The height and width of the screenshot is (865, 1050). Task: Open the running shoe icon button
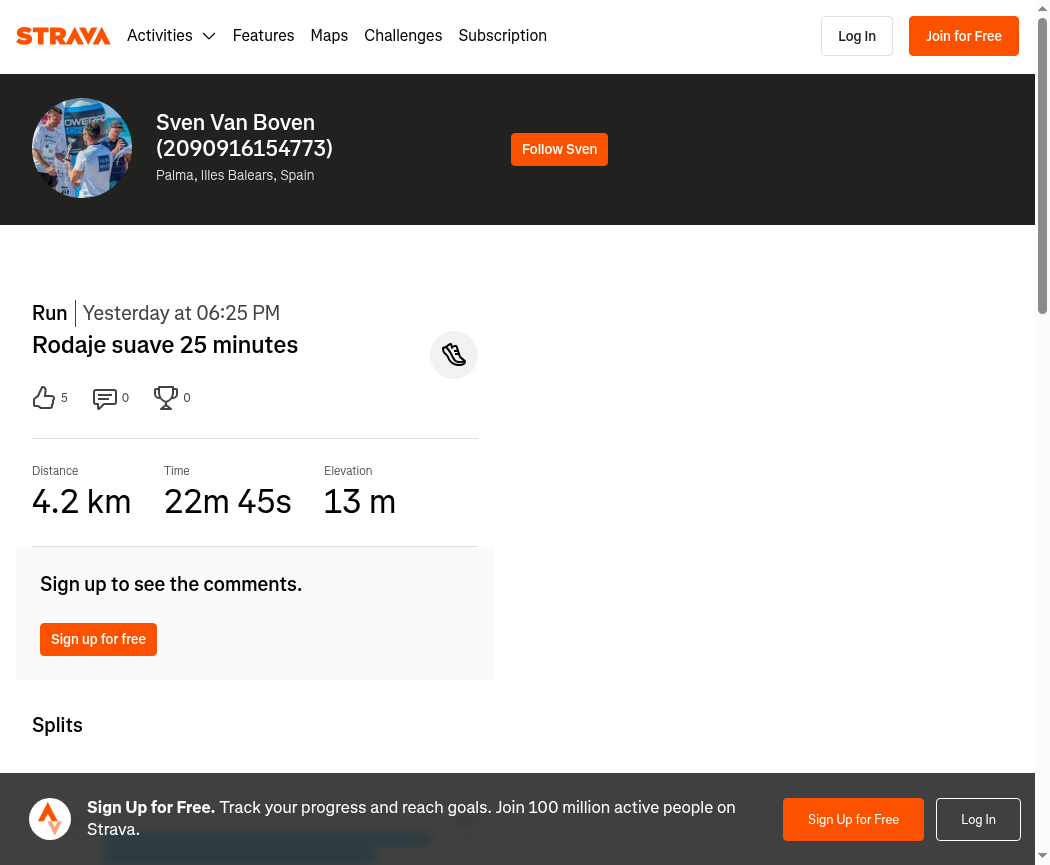point(454,355)
